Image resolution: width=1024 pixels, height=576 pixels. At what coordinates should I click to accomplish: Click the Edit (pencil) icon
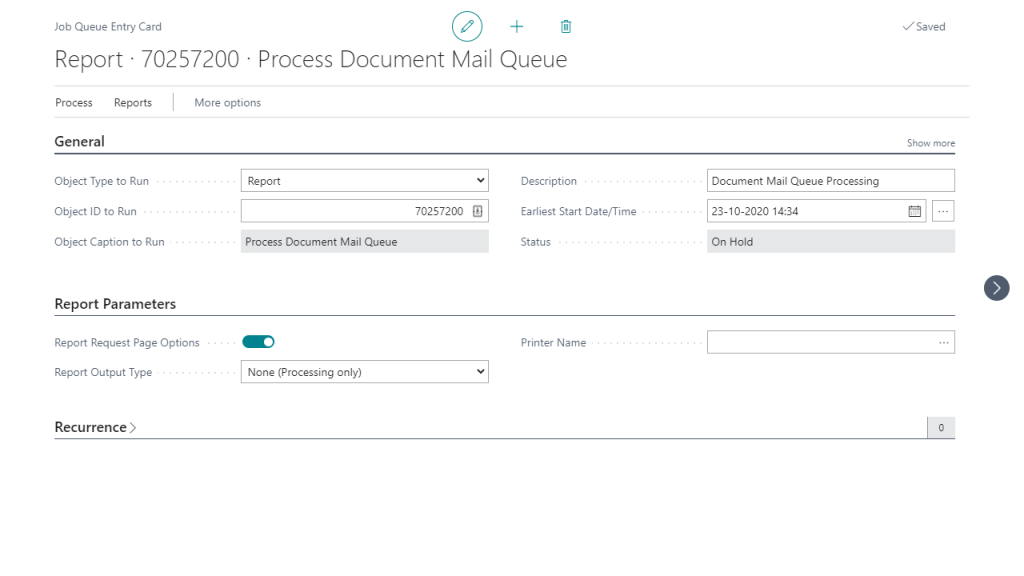point(467,26)
